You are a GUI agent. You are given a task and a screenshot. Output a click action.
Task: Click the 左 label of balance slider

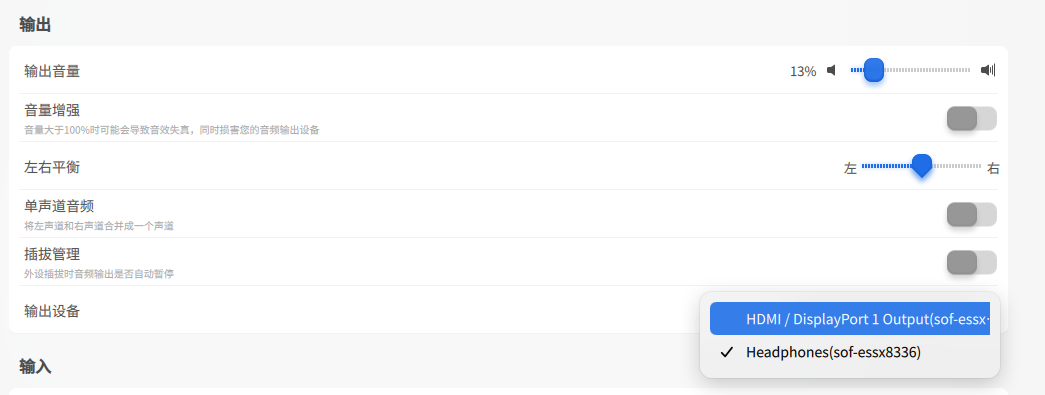(x=850, y=169)
